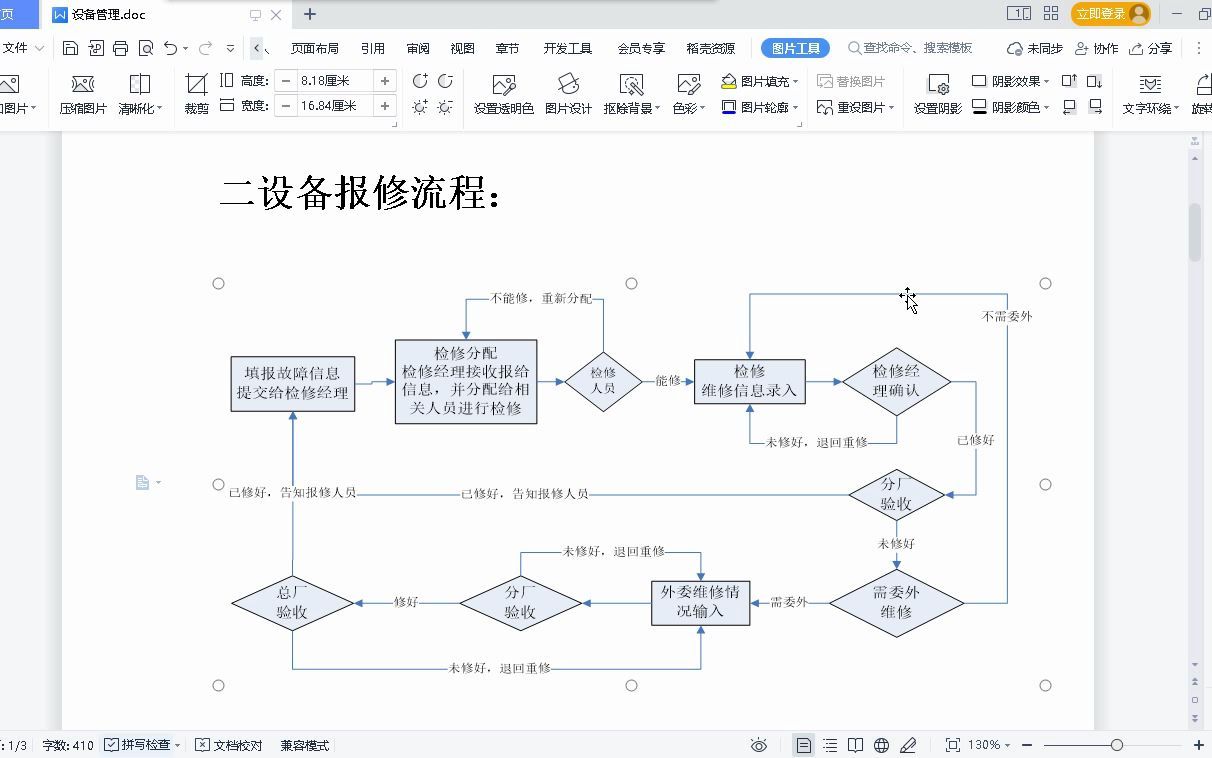The image size is (1212, 758).
Task: Click the fit page zoom icon
Action: (x=953, y=745)
